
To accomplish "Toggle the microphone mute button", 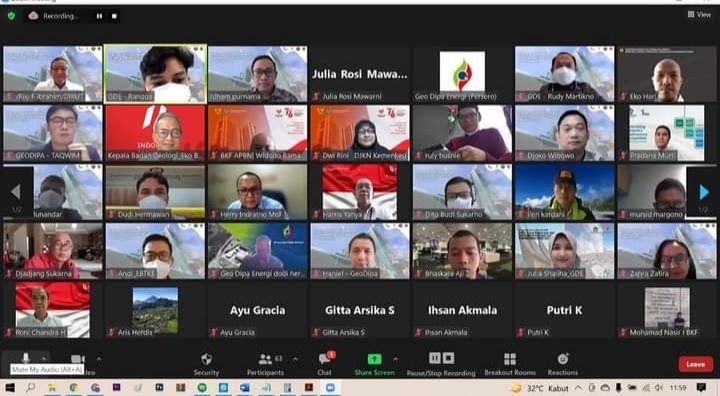I will click(x=25, y=358).
